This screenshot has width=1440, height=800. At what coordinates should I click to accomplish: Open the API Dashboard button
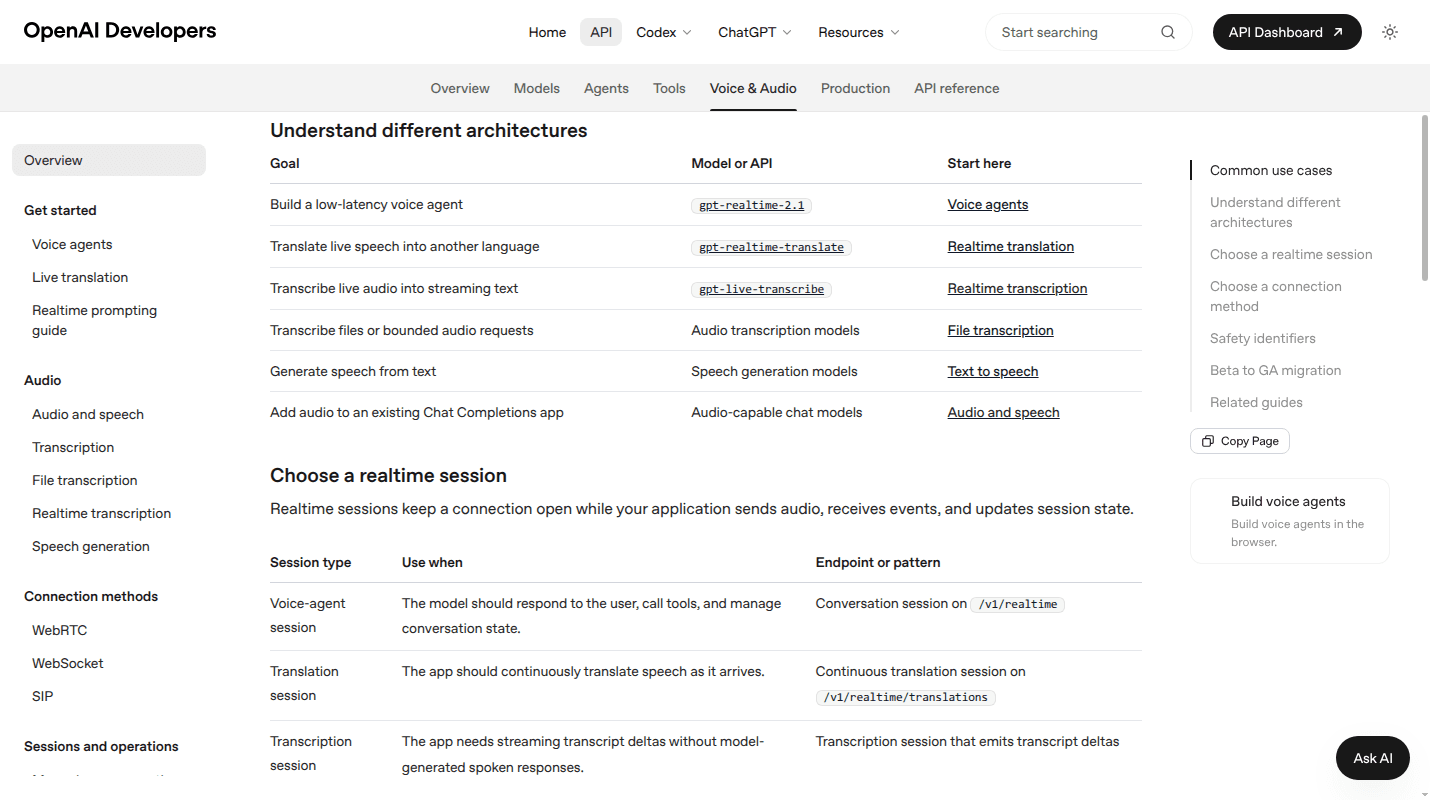point(1287,32)
